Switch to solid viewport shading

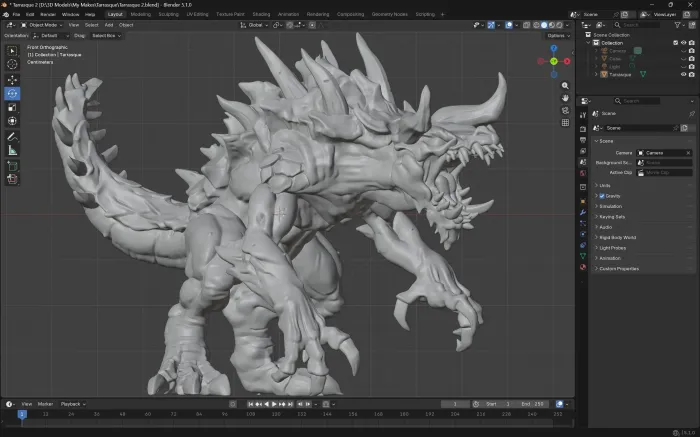(544, 25)
